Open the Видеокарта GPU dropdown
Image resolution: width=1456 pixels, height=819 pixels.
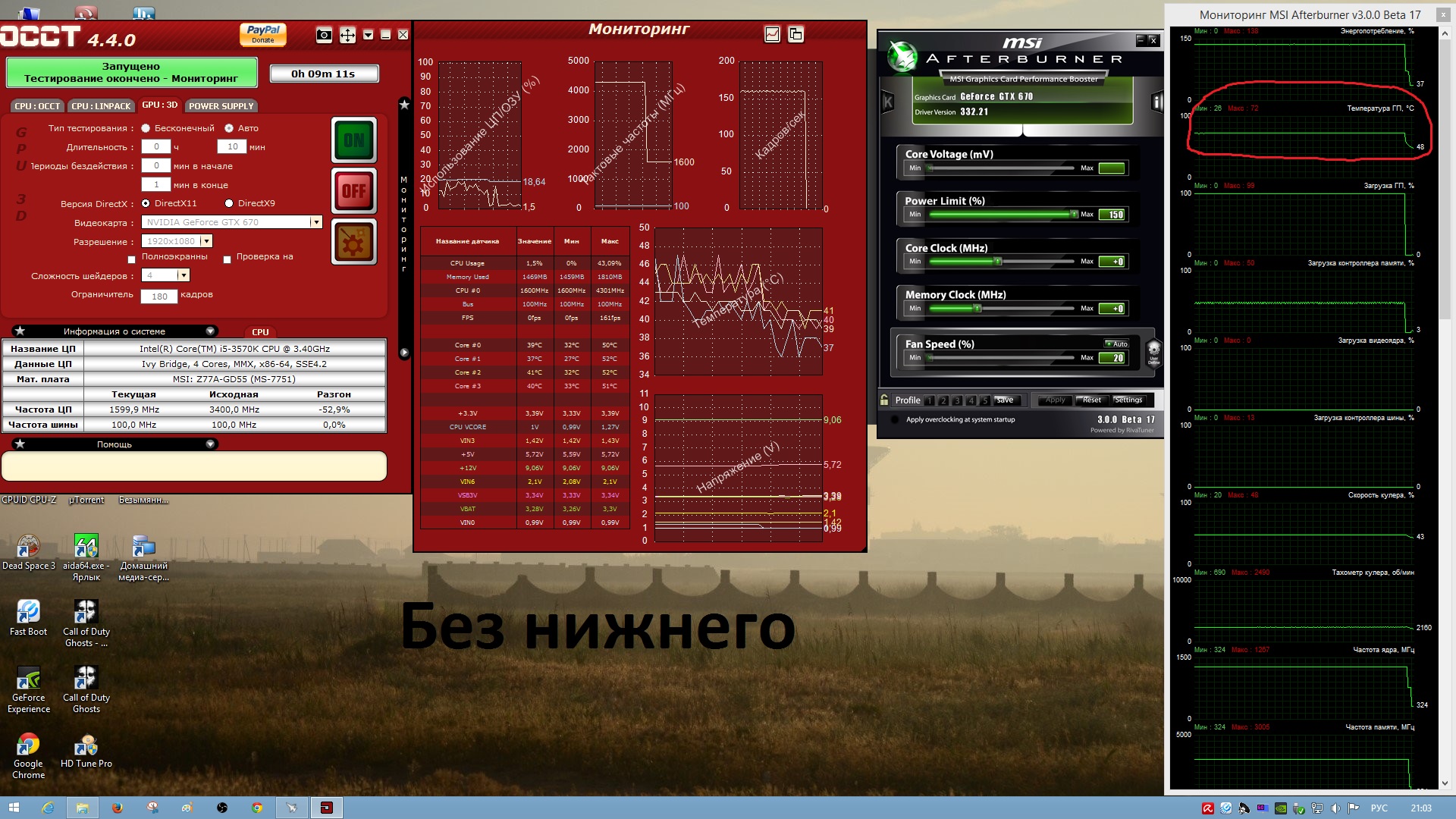(316, 222)
